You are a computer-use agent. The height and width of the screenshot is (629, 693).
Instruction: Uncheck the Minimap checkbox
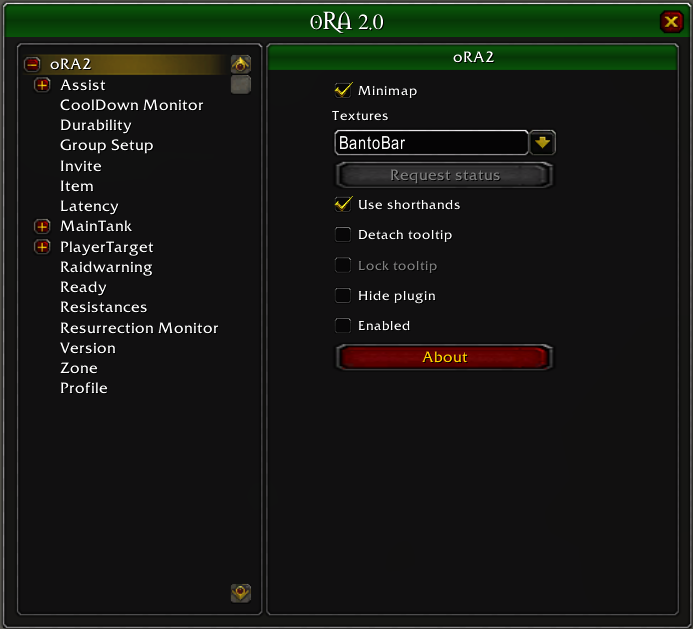click(x=343, y=90)
